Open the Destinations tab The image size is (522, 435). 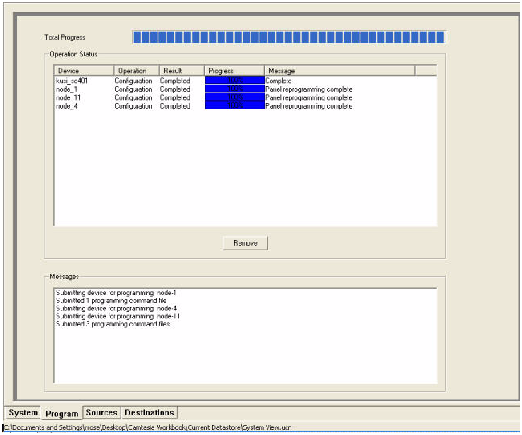(149, 413)
